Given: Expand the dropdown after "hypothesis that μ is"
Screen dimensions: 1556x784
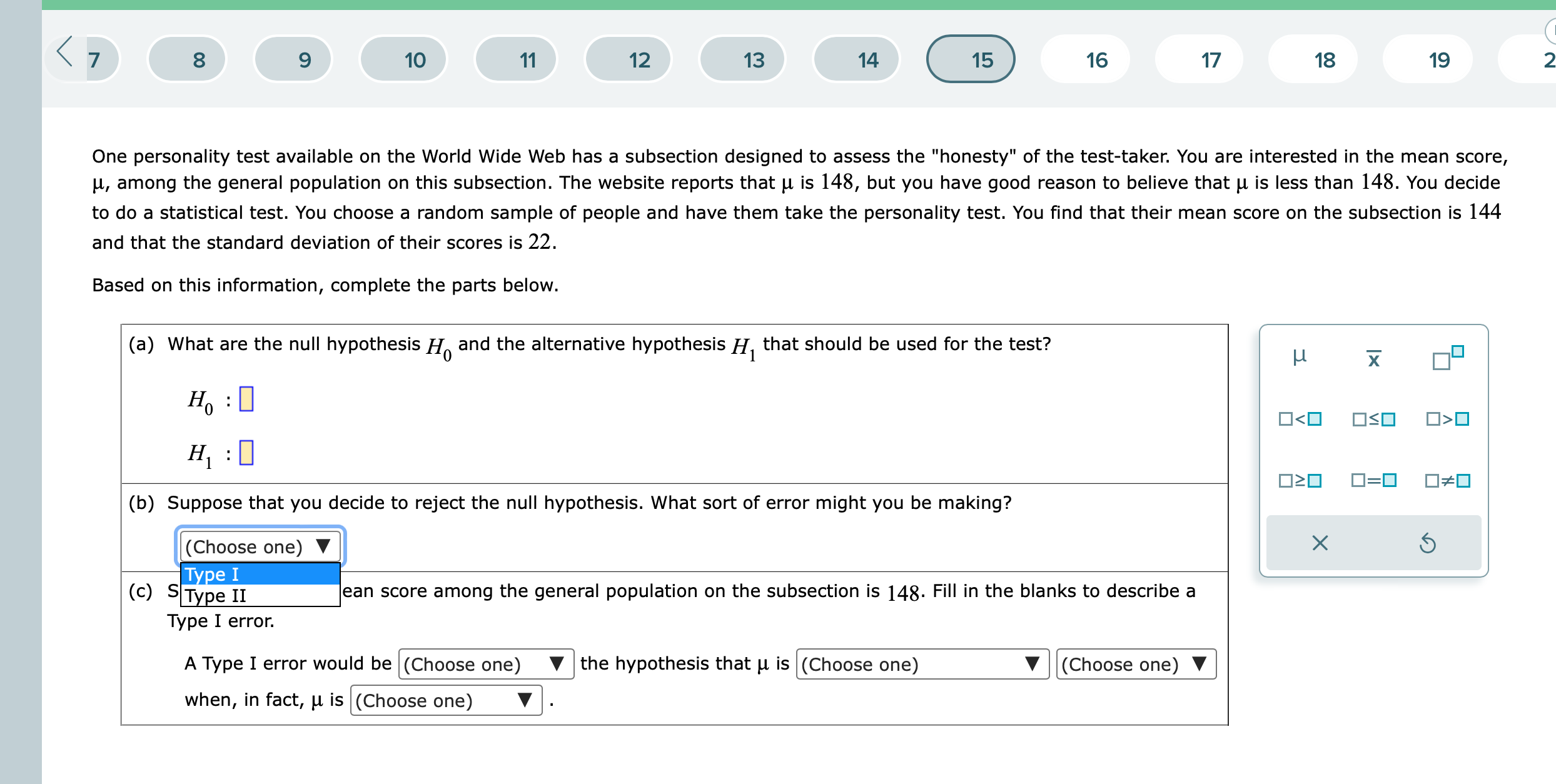Looking at the screenshot, I should click(922, 664).
